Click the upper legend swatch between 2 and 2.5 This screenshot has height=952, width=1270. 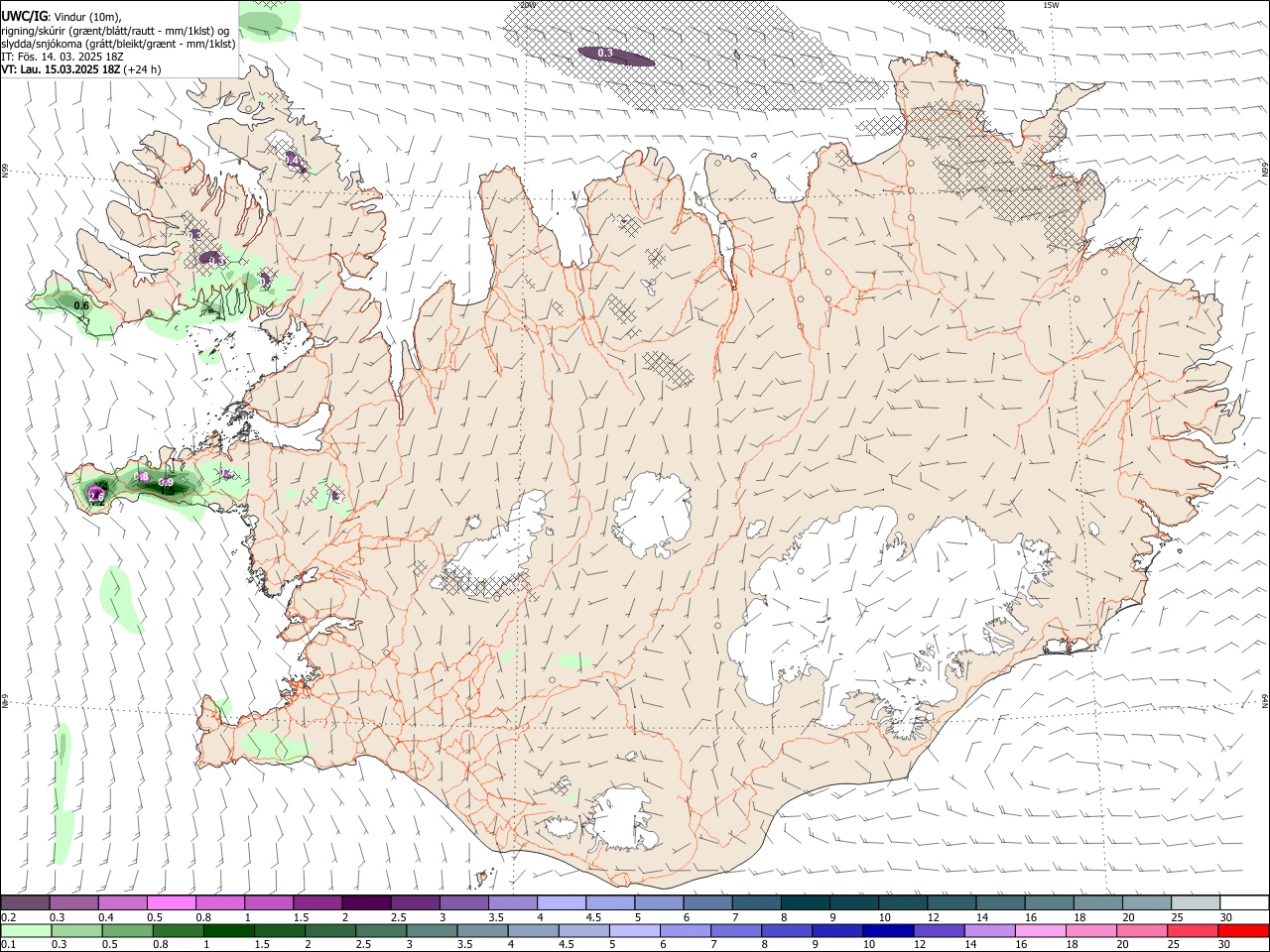coord(366,903)
